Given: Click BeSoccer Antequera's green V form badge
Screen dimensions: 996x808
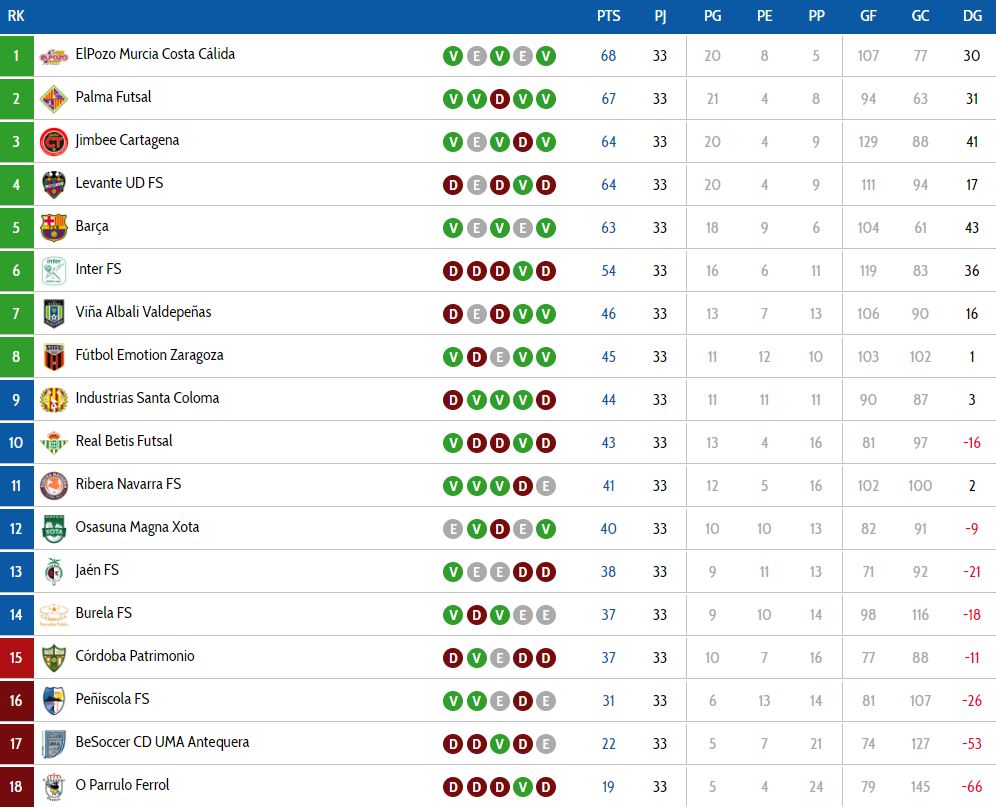Looking at the screenshot, I should [499, 744].
